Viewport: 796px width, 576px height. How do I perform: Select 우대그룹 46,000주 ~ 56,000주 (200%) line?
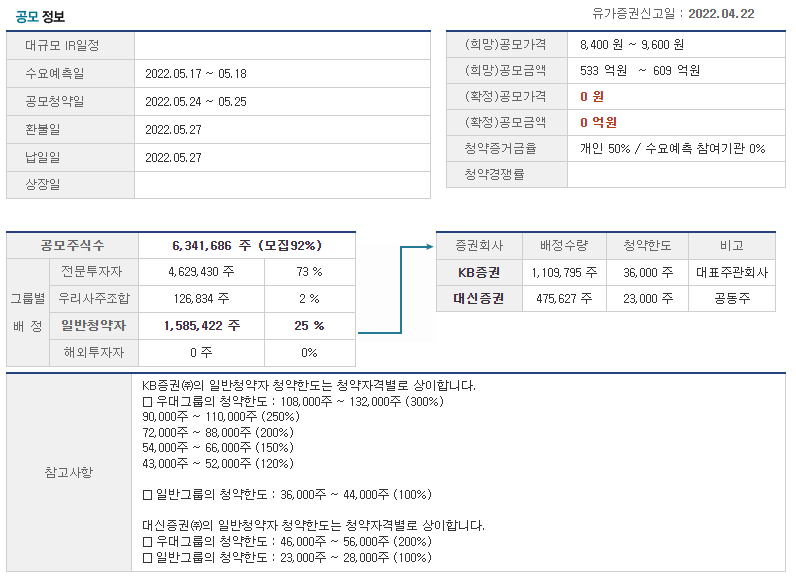287,542
